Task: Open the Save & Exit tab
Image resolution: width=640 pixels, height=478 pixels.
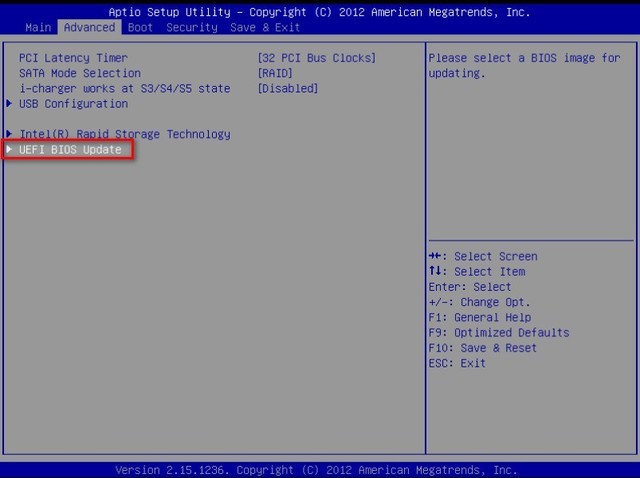Action: (x=265, y=27)
